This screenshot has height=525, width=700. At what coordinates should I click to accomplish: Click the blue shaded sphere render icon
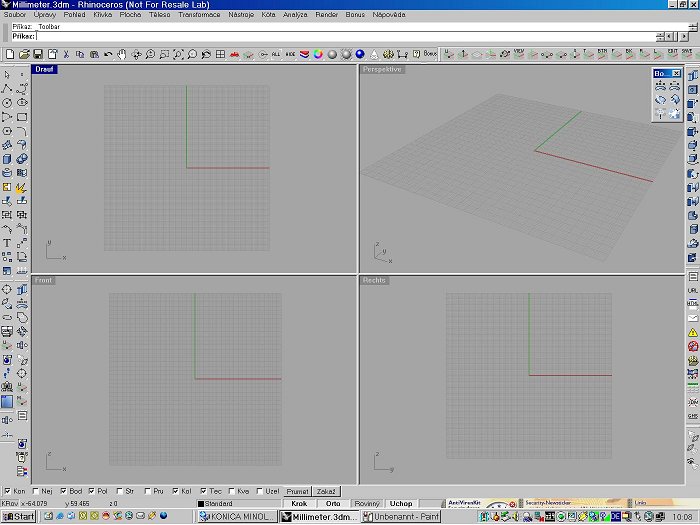coord(359,53)
